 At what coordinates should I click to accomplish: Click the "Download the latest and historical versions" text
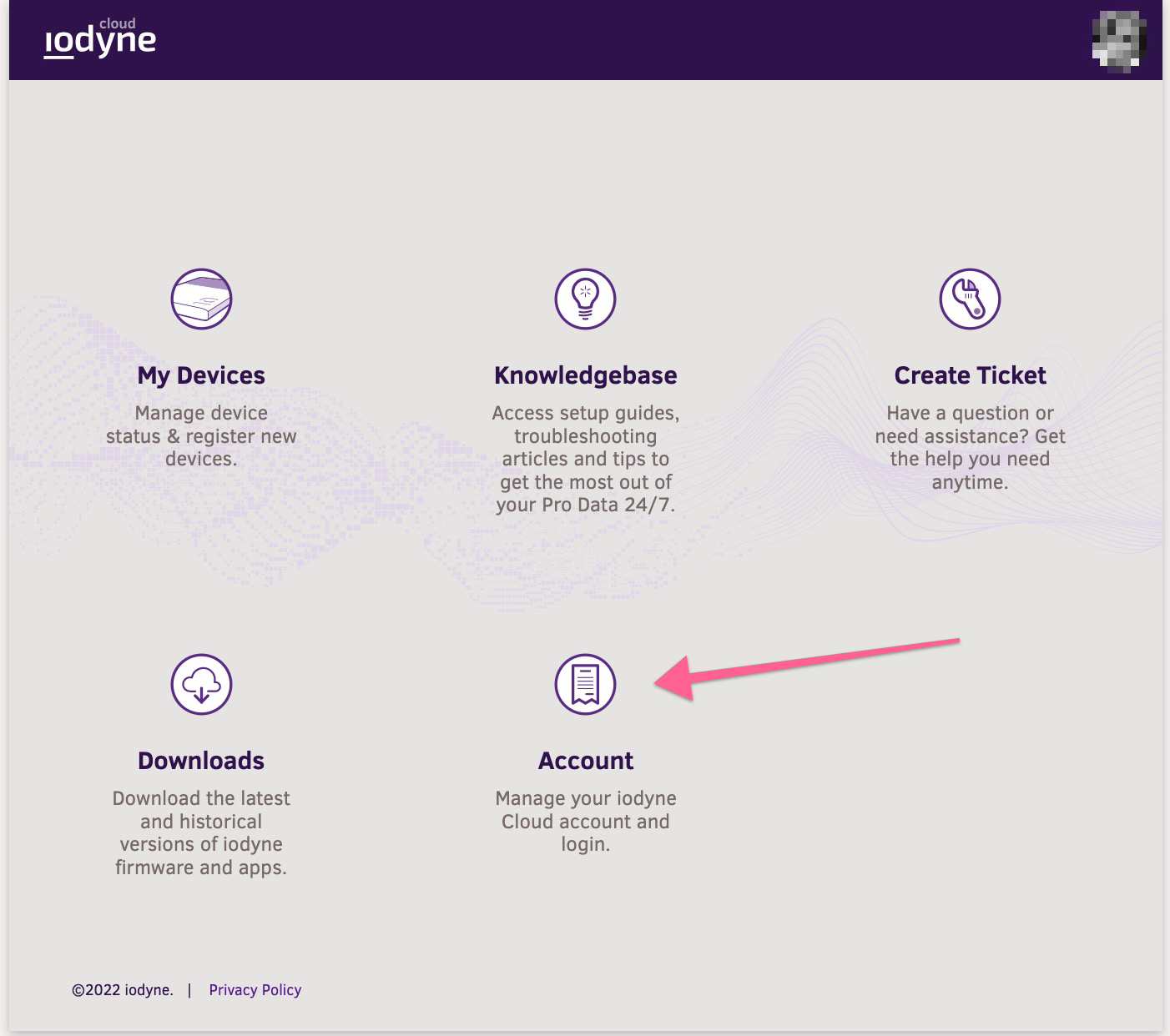click(x=201, y=832)
